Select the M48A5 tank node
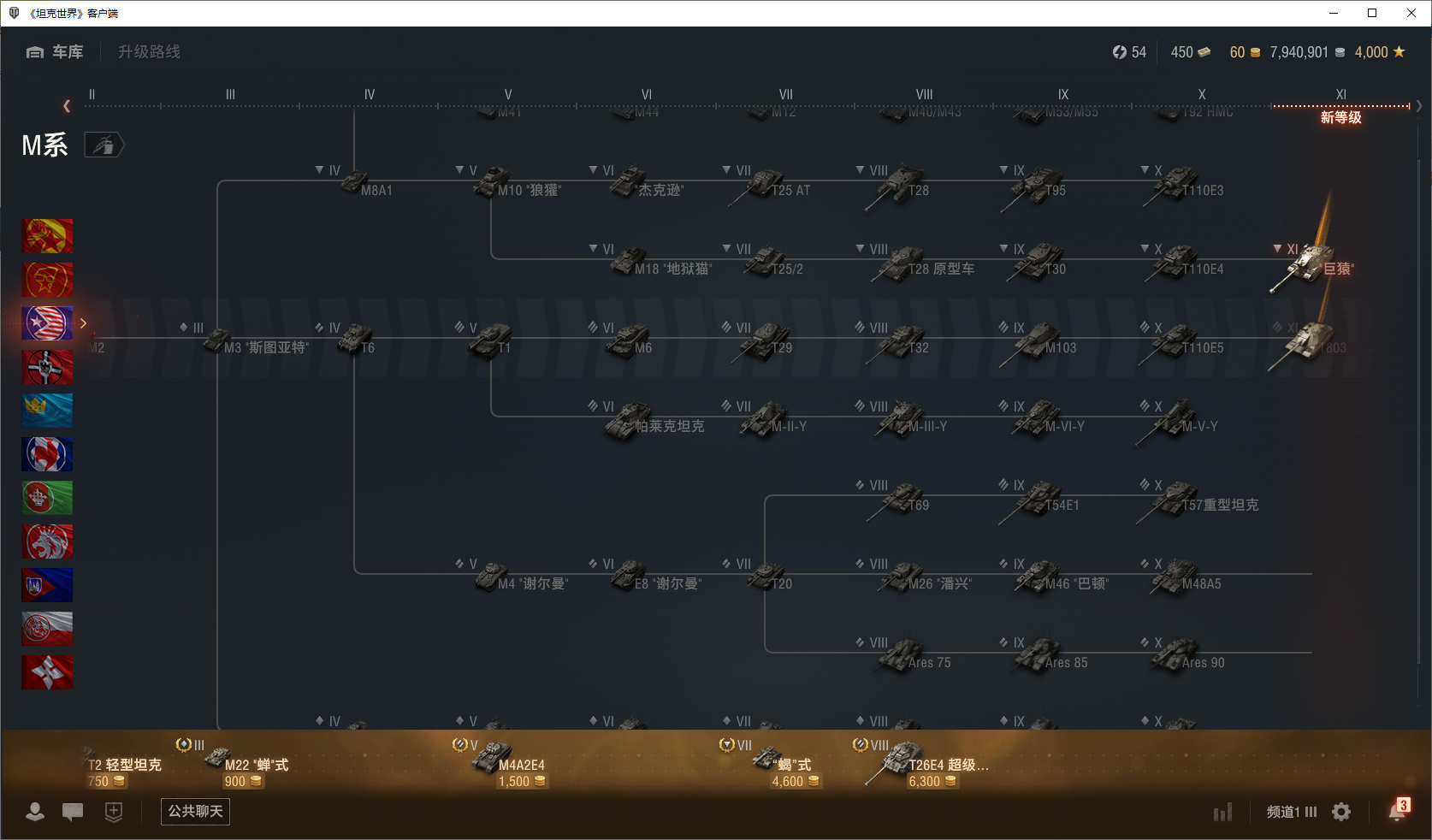Screen dimensions: 1432x840 coord(1182,577)
